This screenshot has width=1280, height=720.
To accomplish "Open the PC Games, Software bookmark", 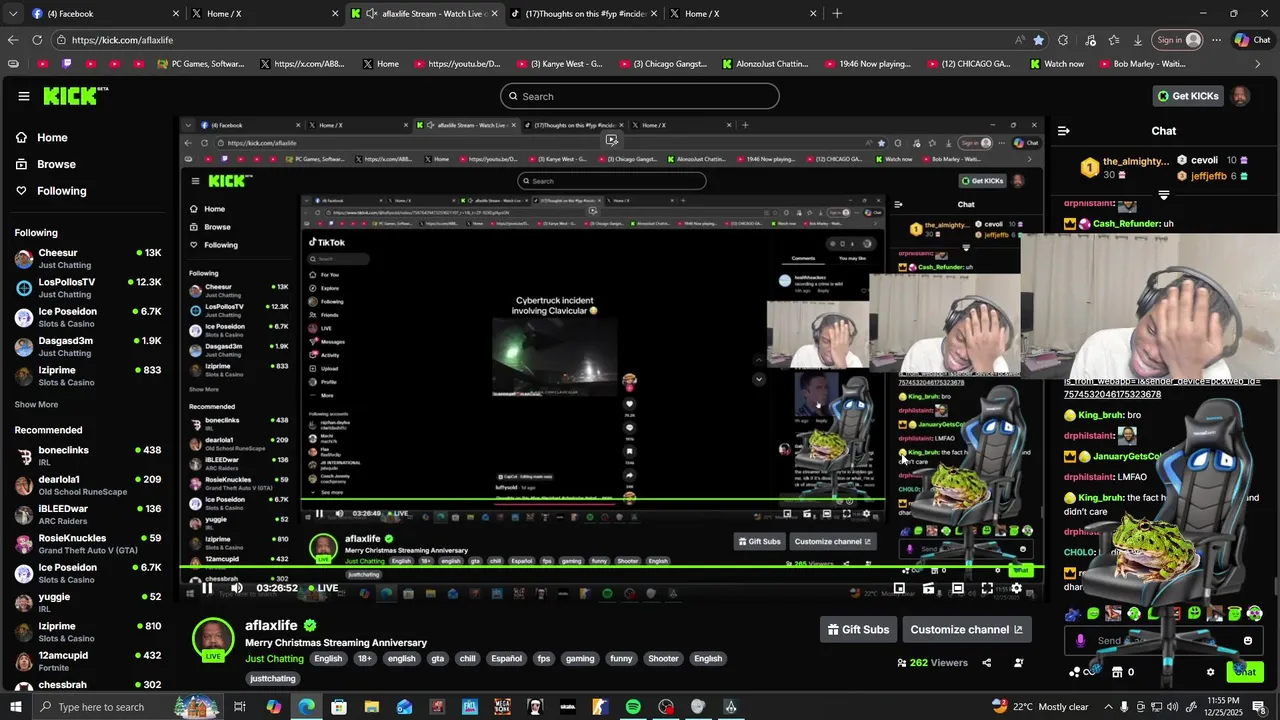I will tap(200, 64).
